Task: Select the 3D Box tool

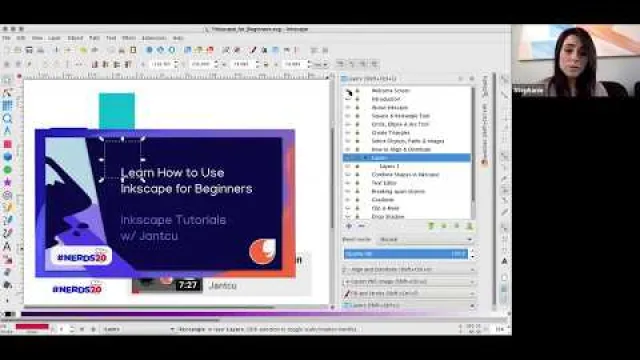Action: tap(7, 157)
